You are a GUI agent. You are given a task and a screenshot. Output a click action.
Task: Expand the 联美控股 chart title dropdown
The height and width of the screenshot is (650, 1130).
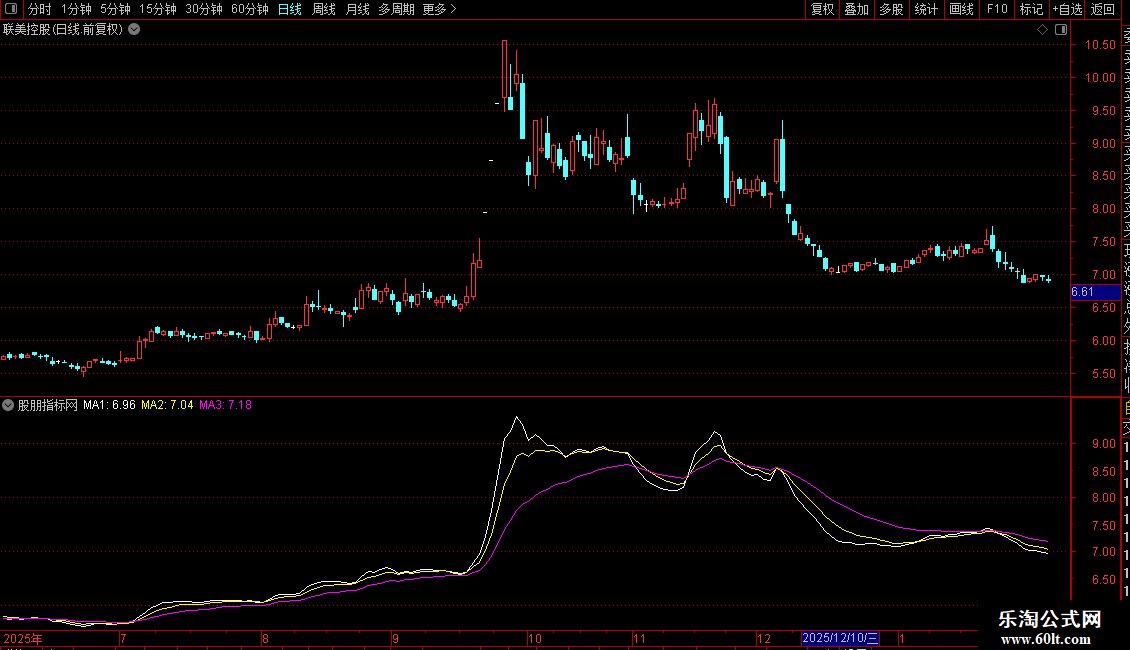point(134,30)
